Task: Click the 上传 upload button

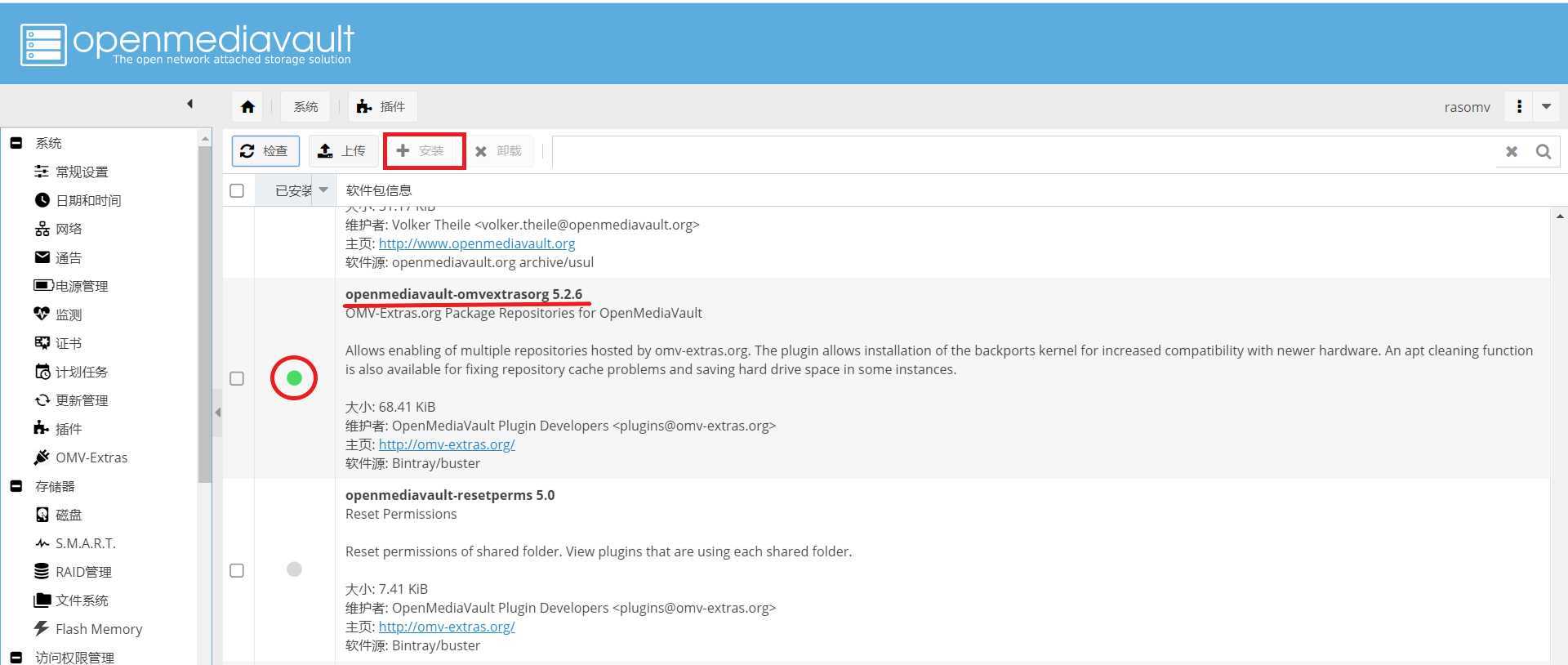Action: (342, 151)
